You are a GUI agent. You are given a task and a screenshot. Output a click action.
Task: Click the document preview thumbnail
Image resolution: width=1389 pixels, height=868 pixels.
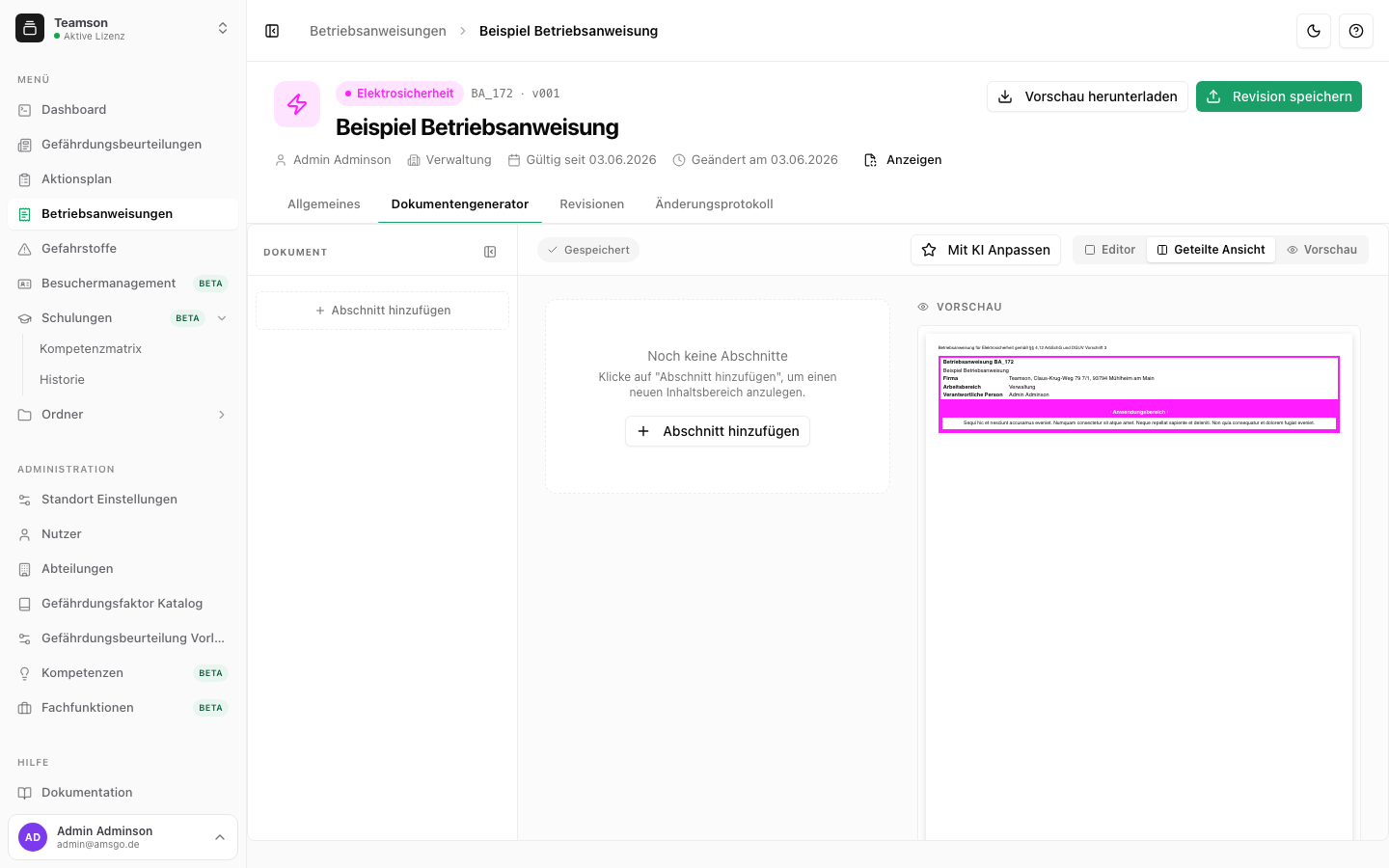tap(1139, 586)
